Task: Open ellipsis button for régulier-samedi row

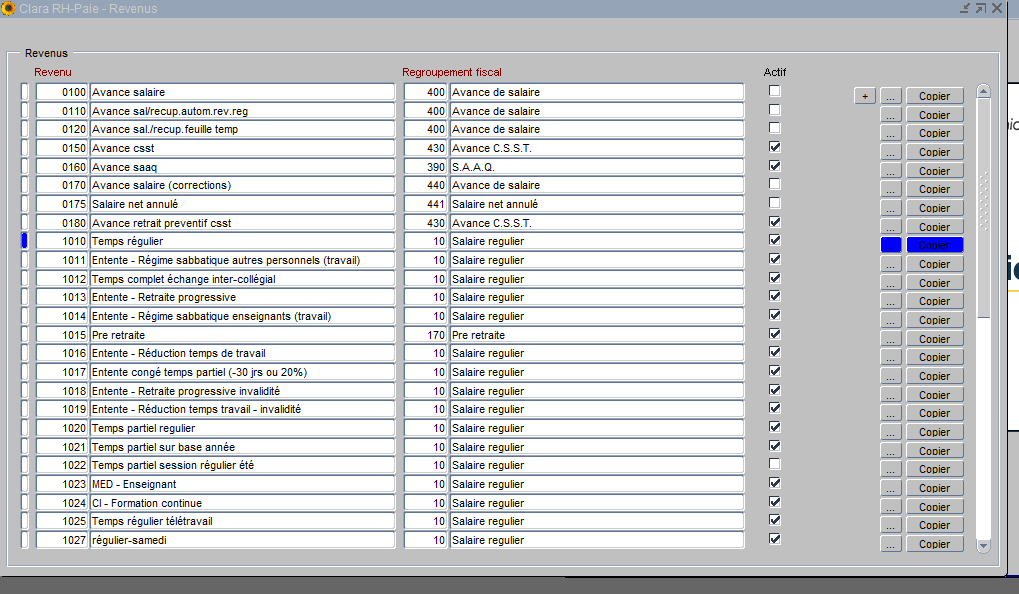Action: click(x=891, y=544)
